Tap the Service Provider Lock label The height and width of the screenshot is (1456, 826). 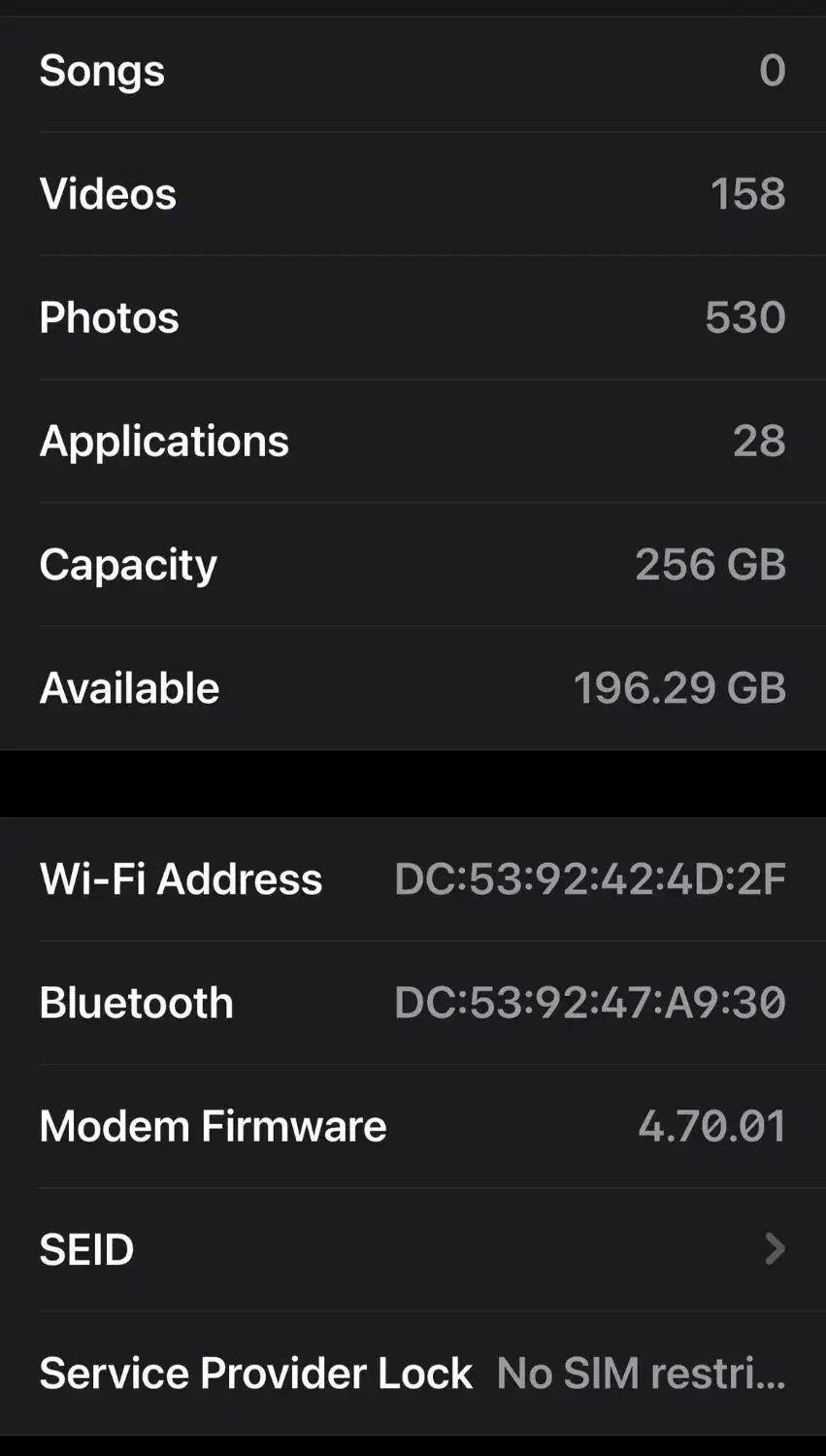(255, 1373)
